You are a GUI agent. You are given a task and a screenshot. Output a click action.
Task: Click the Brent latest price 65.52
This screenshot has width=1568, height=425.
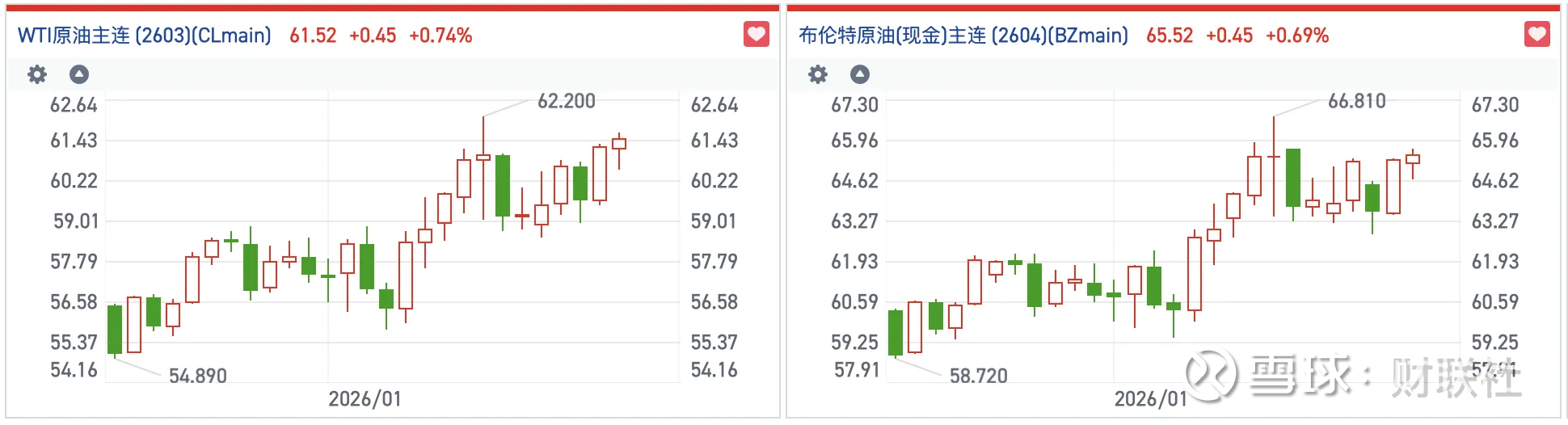tap(1169, 36)
